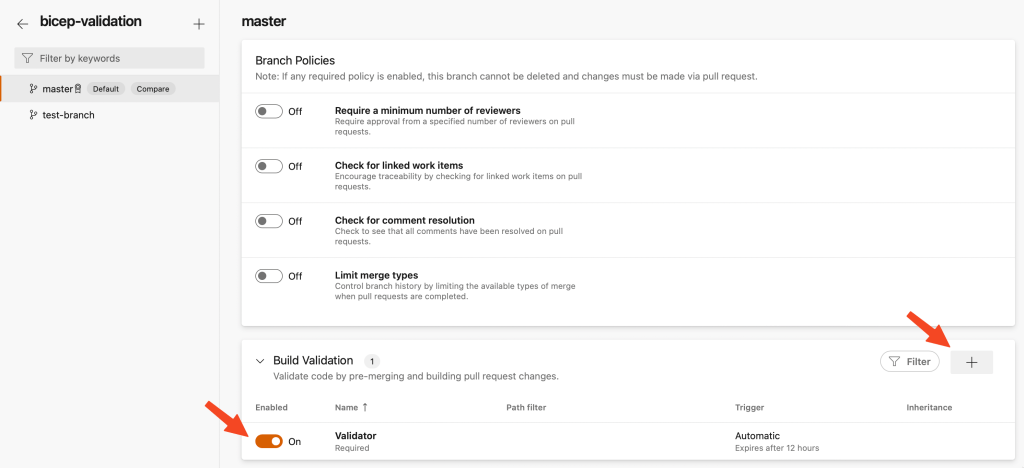Viewport: 1024px width, 468px height.
Task: Select test-branch in the branch list
Action: tap(68, 115)
